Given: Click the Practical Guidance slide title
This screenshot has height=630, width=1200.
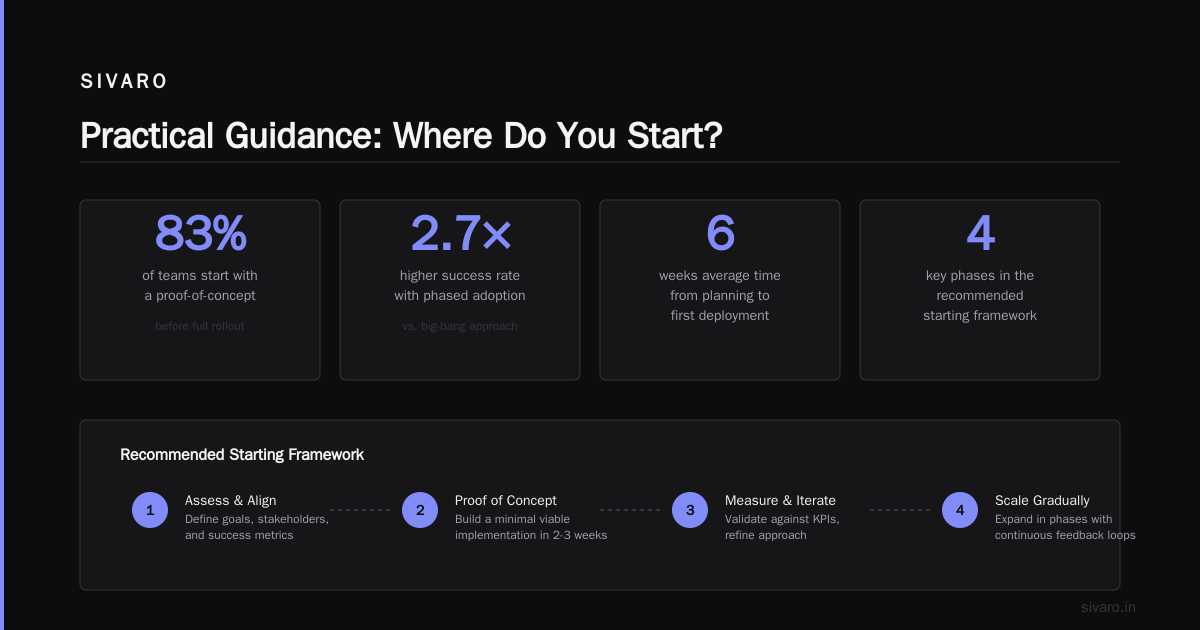Looking at the screenshot, I should pyautogui.click(x=401, y=135).
